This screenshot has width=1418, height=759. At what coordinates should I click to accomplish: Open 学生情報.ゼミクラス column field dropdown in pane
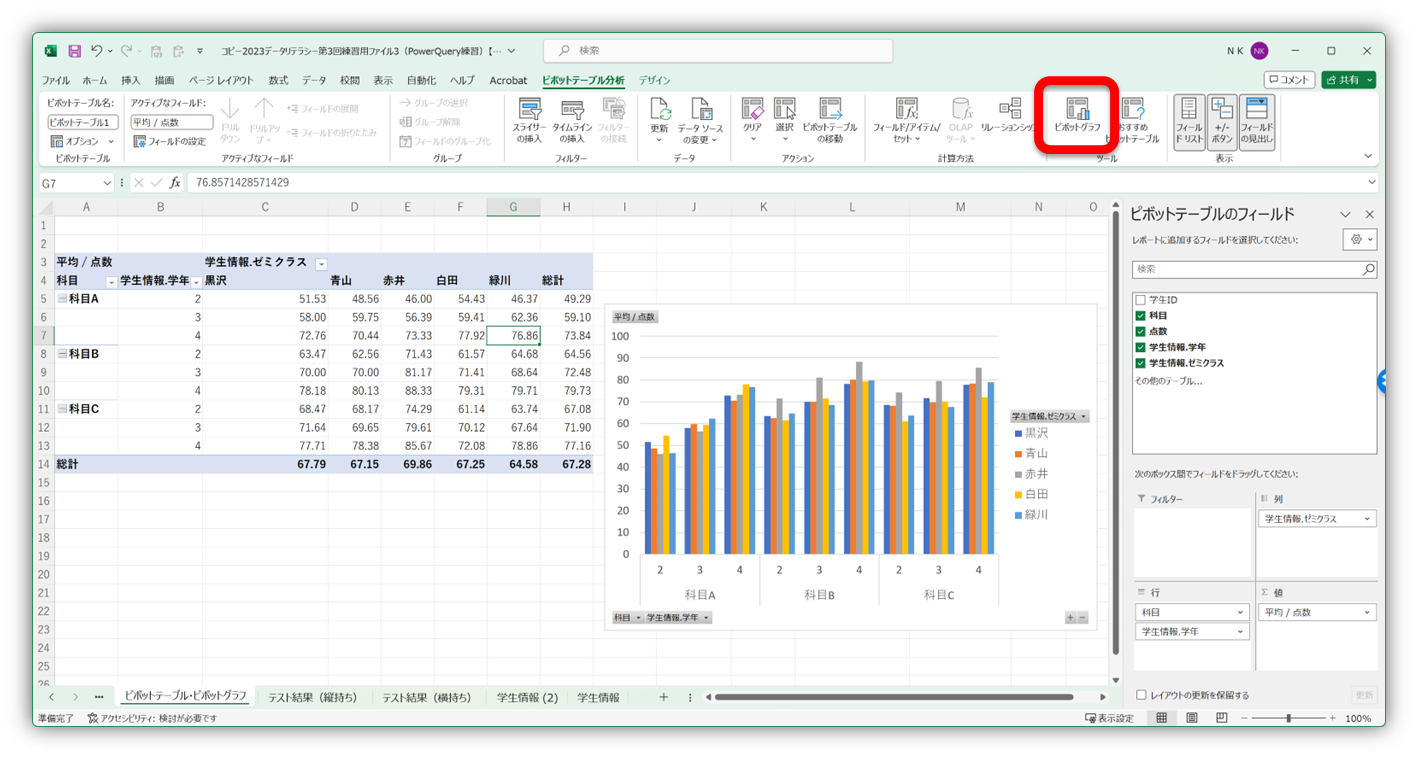(1368, 519)
